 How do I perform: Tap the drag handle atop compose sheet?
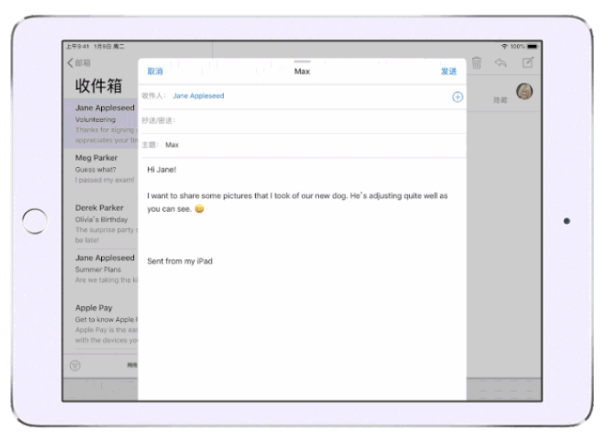pyautogui.click(x=302, y=62)
